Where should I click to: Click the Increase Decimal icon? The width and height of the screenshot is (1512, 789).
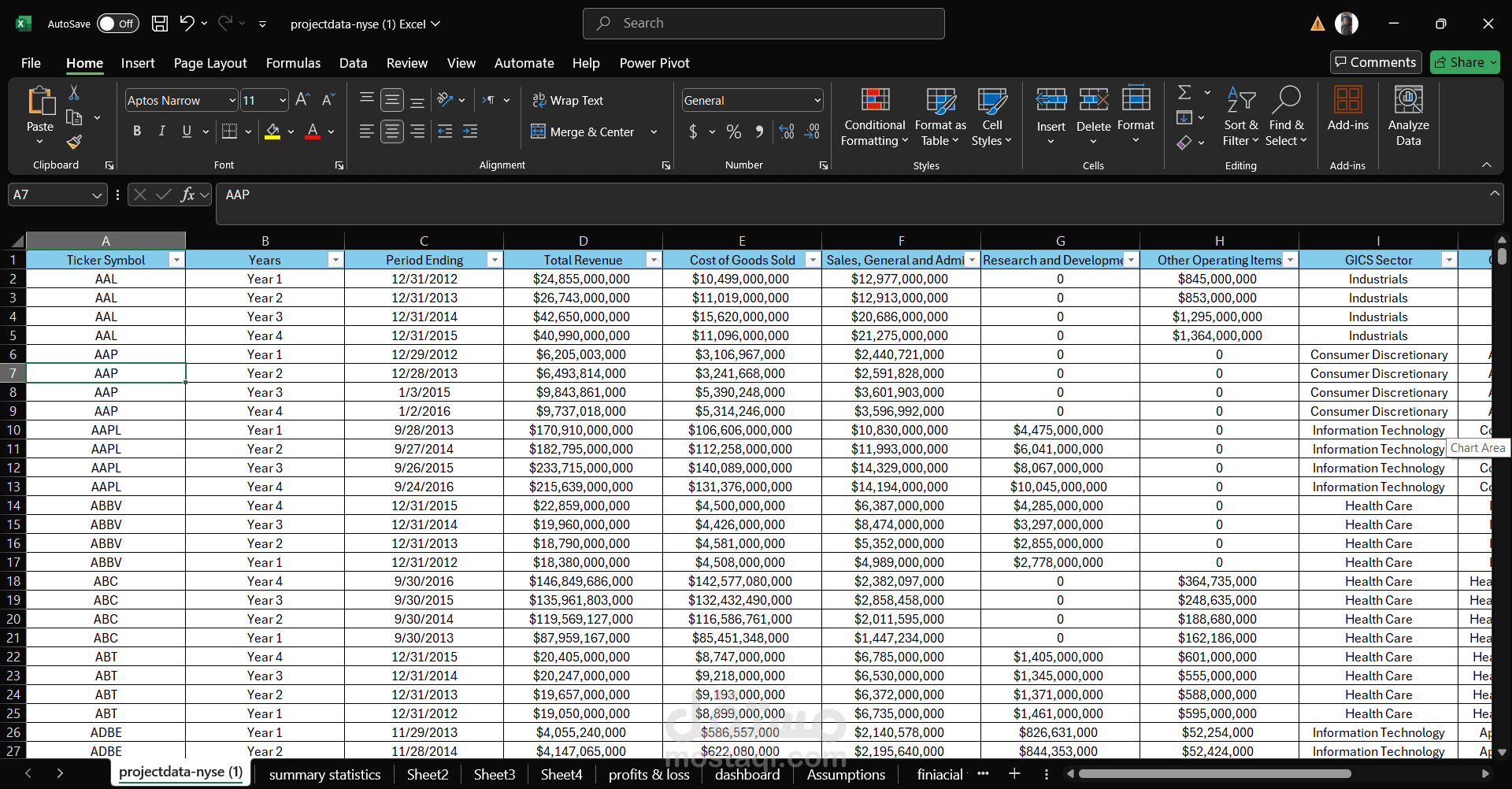(787, 131)
